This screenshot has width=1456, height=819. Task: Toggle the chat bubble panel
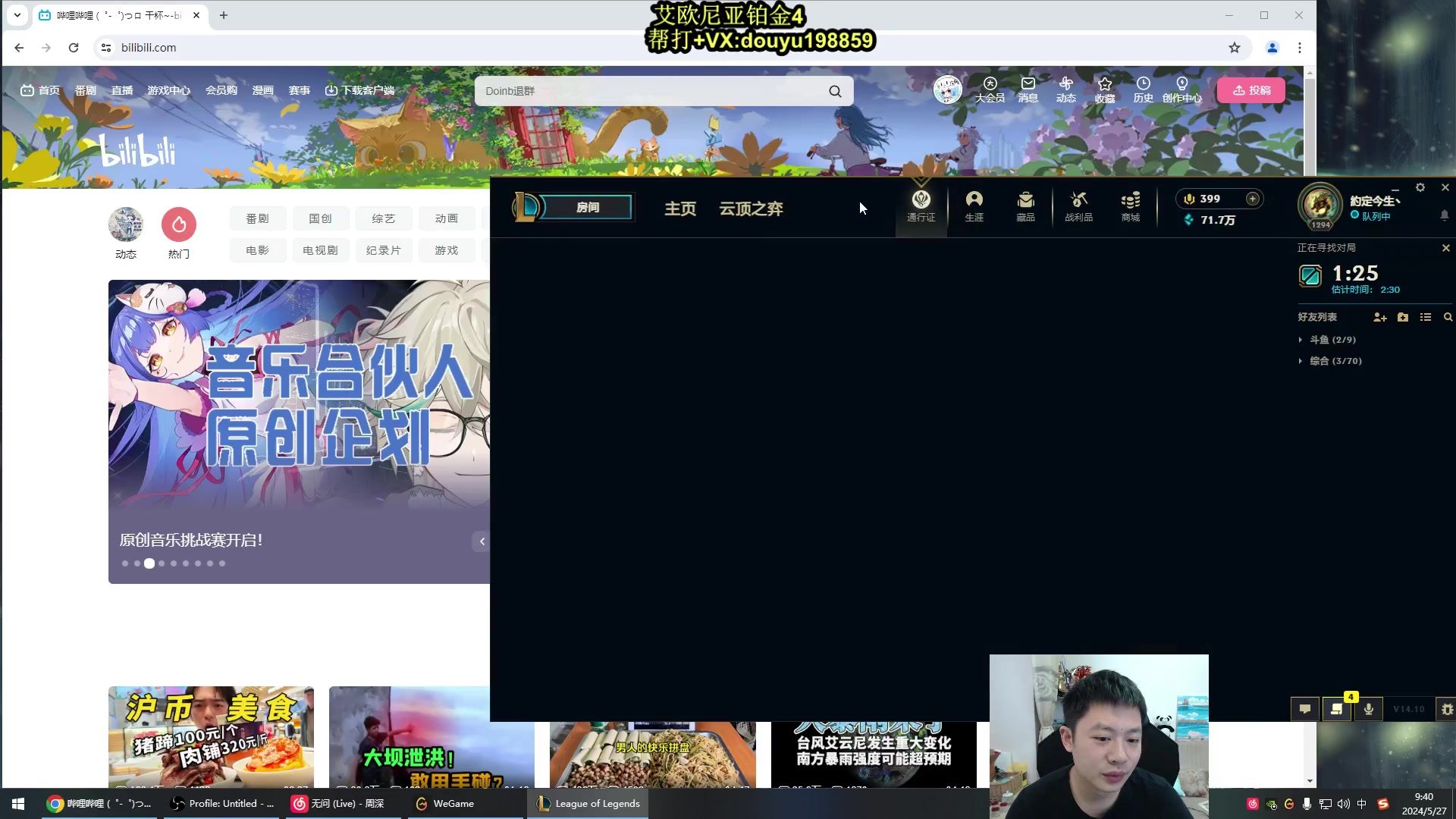coord(1304,708)
